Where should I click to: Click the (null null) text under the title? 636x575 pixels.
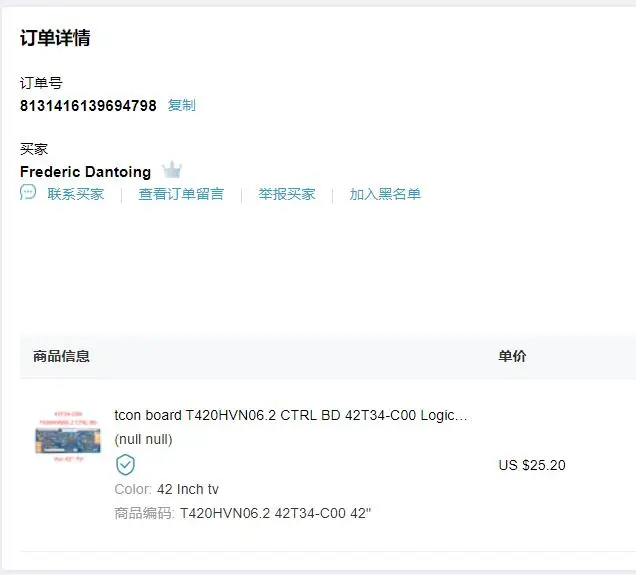pyautogui.click(x=144, y=439)
